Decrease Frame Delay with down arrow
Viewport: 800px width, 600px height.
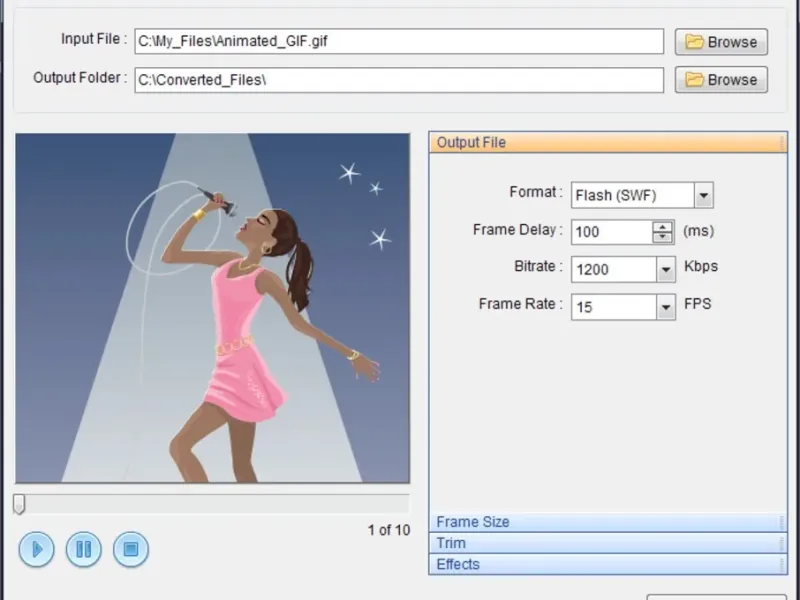point(662,237)
